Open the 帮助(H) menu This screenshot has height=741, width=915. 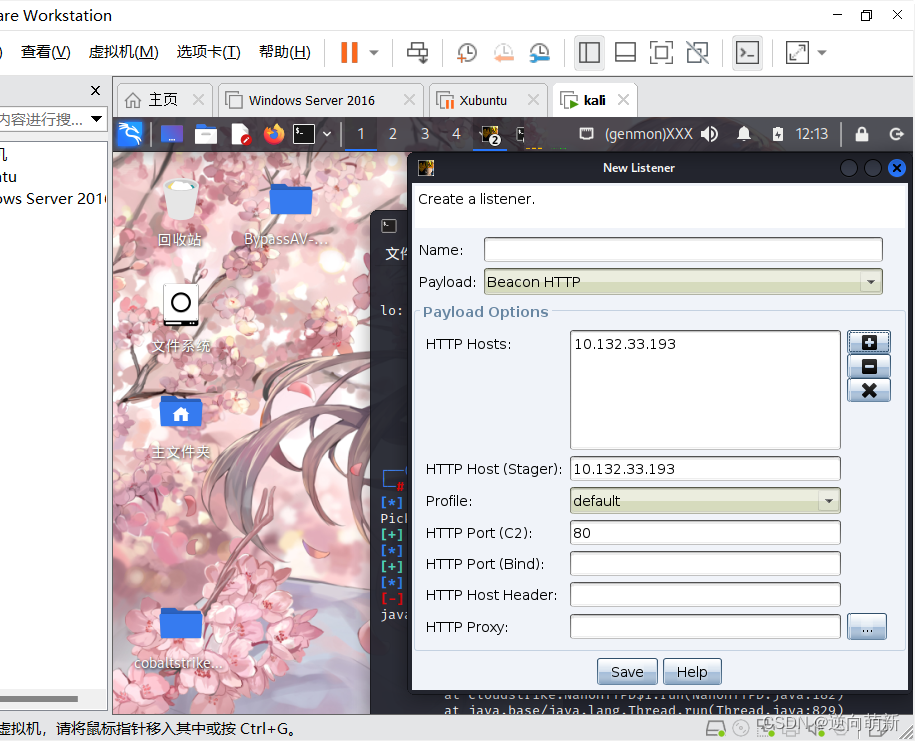coord(285,52)
